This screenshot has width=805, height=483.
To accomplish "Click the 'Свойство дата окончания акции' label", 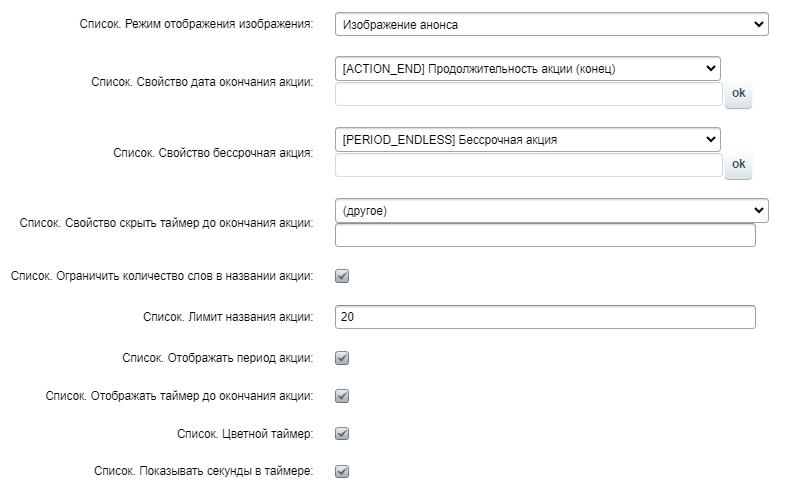I will click(202, 82).
